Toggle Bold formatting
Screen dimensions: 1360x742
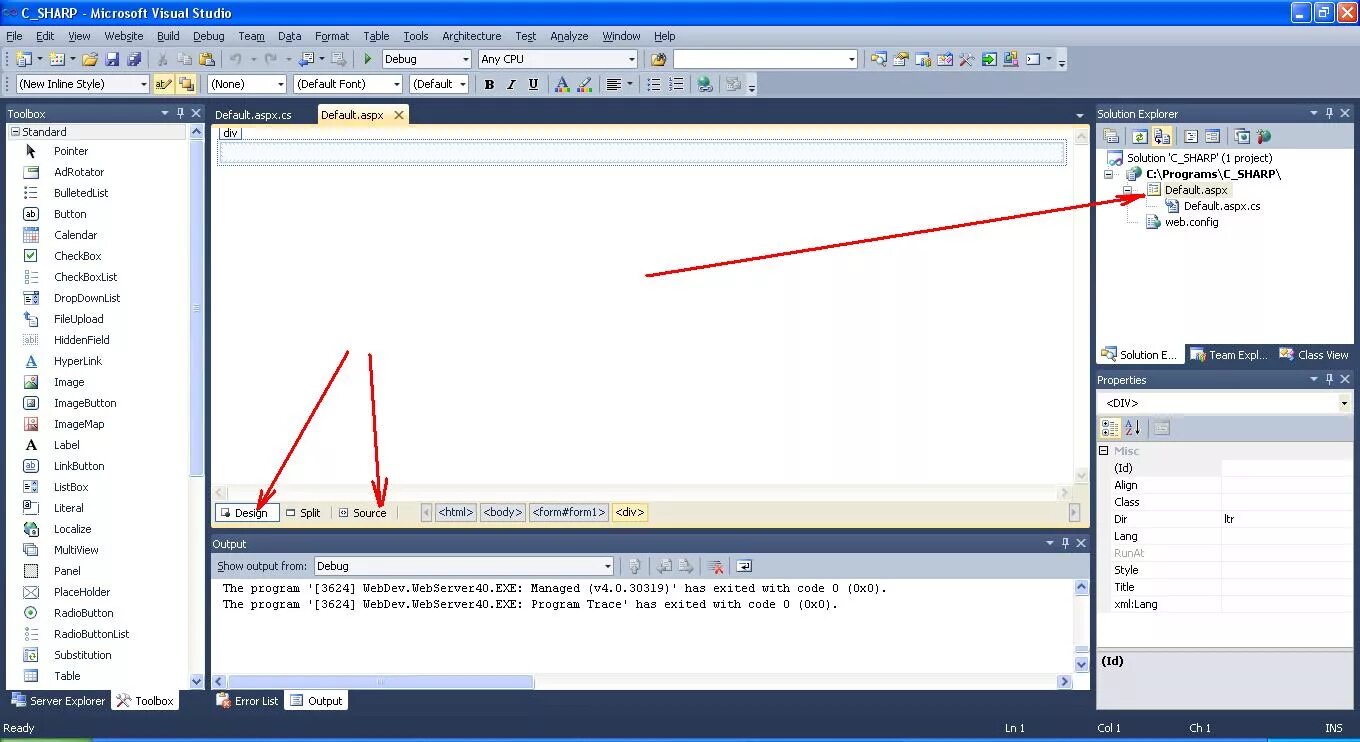point(489,84)
